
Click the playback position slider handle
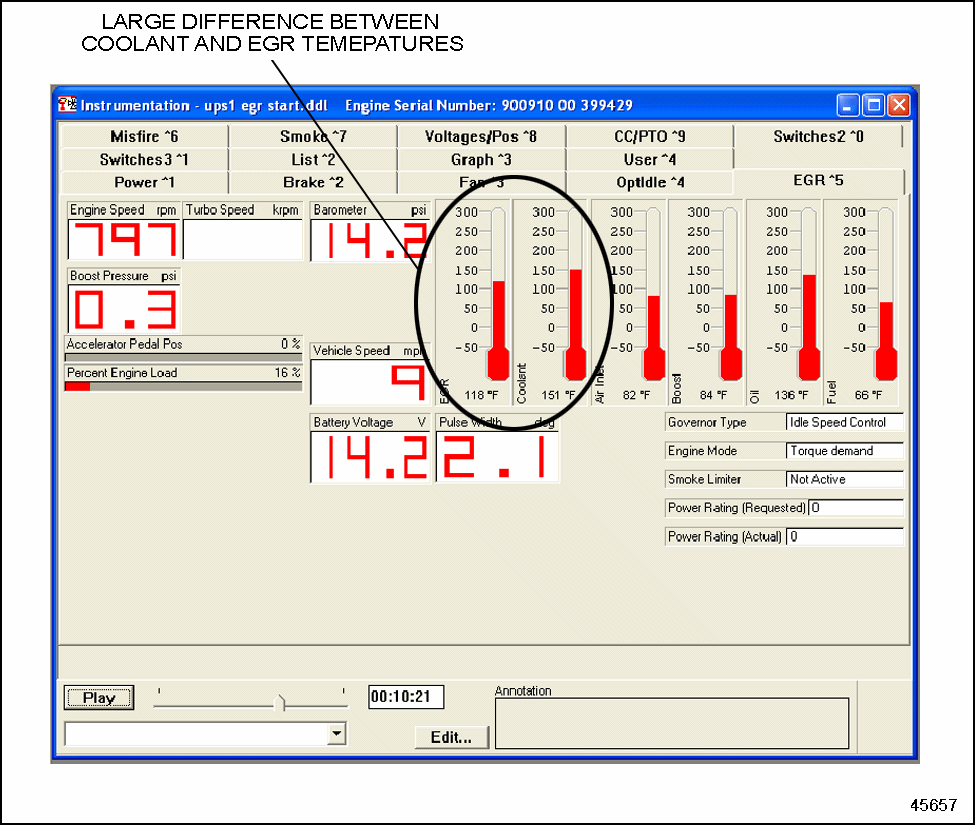point(280,703)
